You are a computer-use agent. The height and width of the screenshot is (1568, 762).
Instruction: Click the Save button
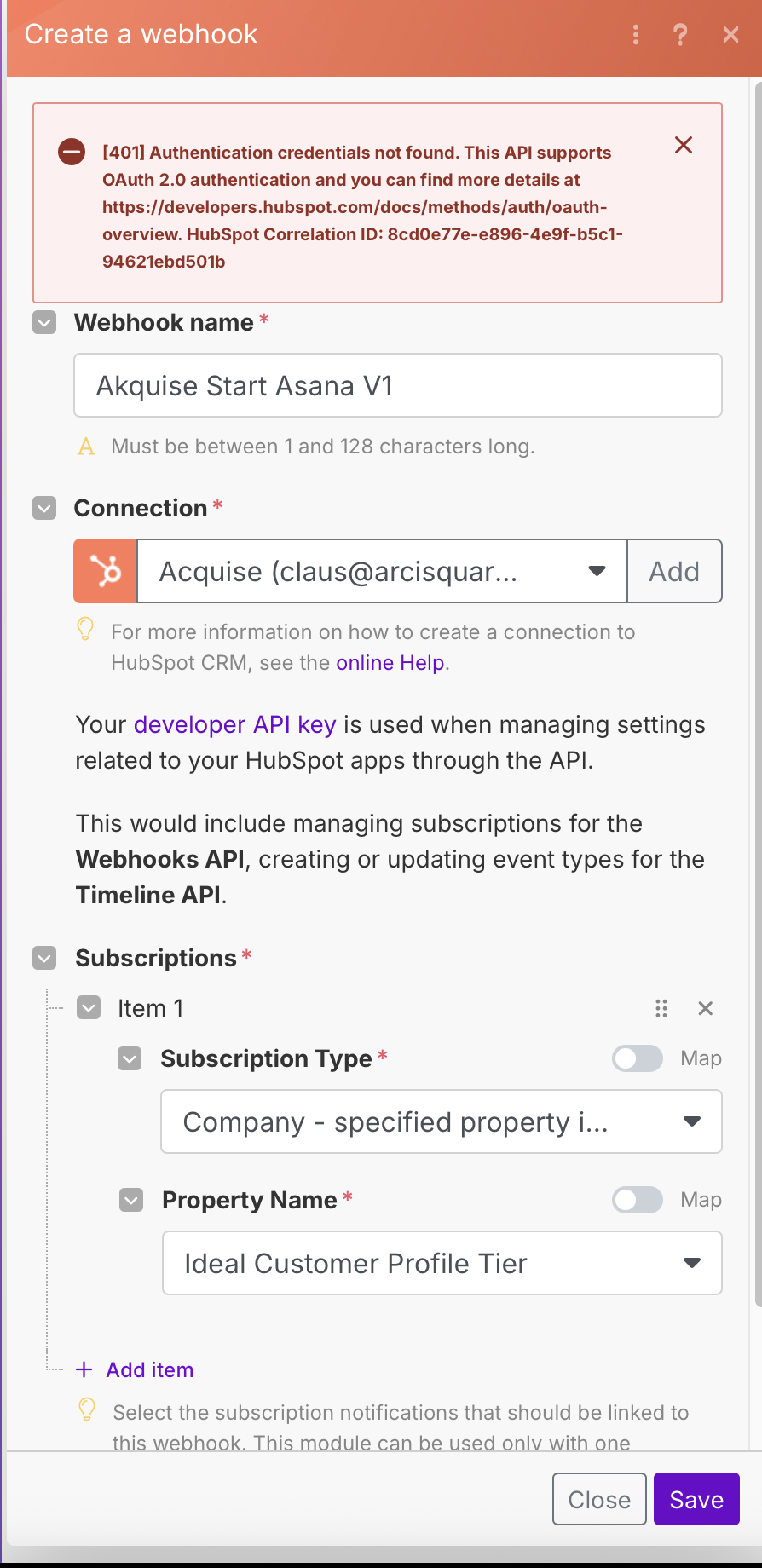(696, 1499)
